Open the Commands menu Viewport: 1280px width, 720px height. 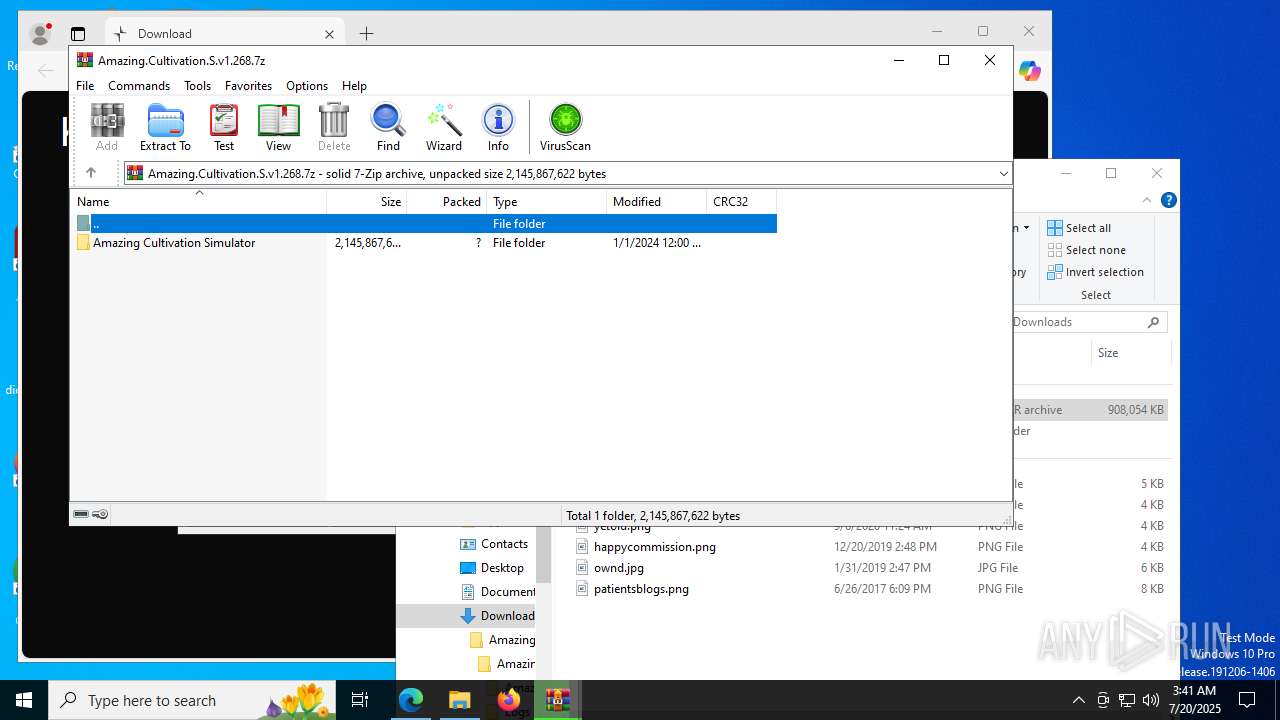139,86
